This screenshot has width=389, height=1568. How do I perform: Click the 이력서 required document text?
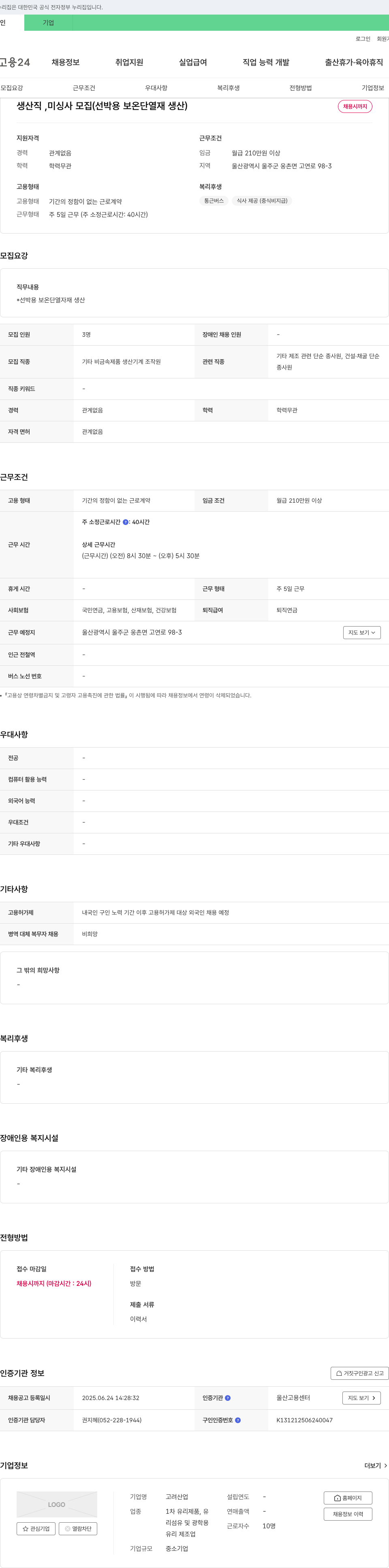pos(139,1319)
